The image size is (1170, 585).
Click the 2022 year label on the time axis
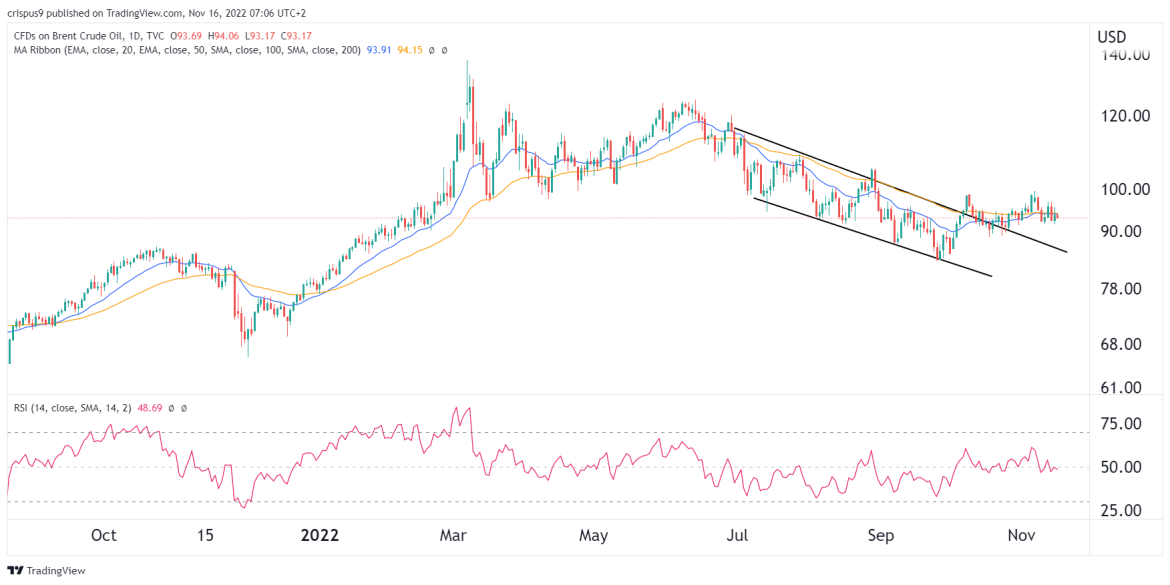[x=322, y=536]
